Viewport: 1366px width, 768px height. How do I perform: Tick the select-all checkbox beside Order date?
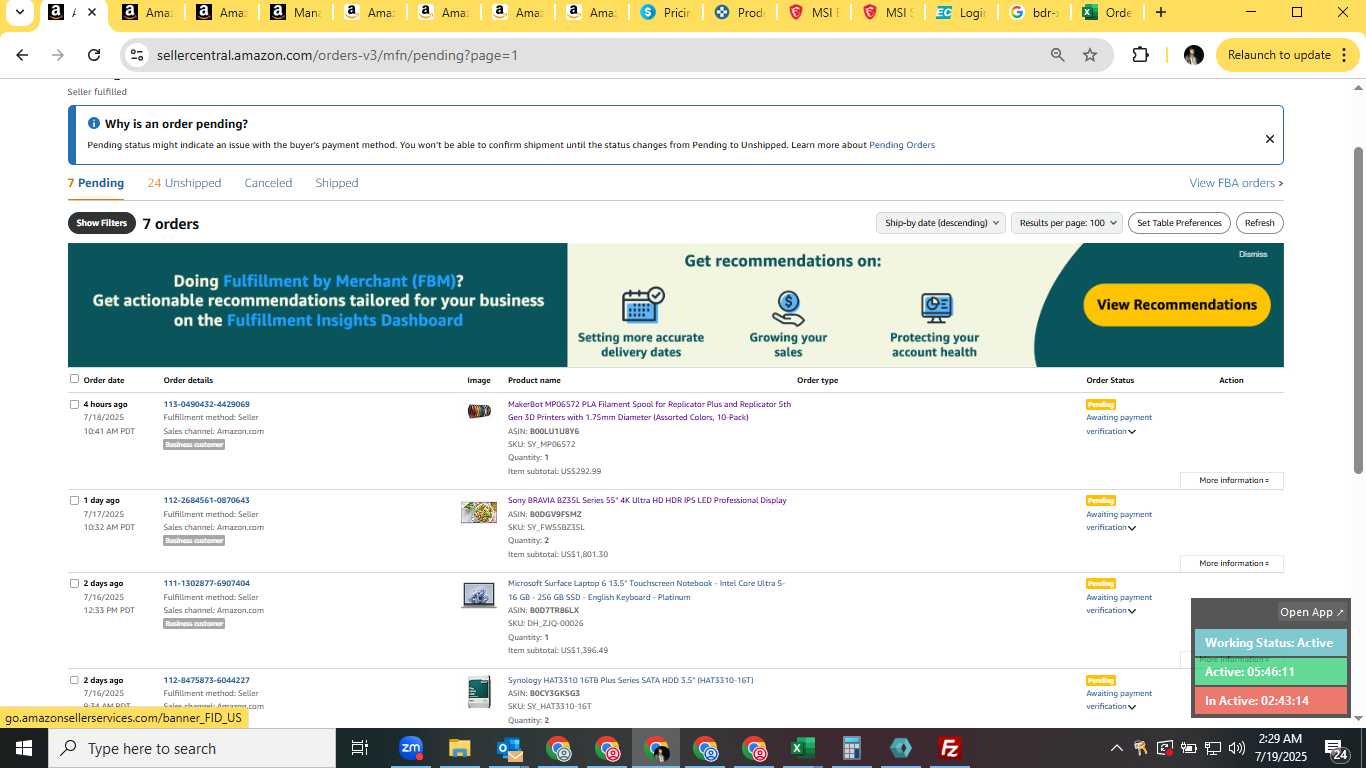(x=74, y=379)
